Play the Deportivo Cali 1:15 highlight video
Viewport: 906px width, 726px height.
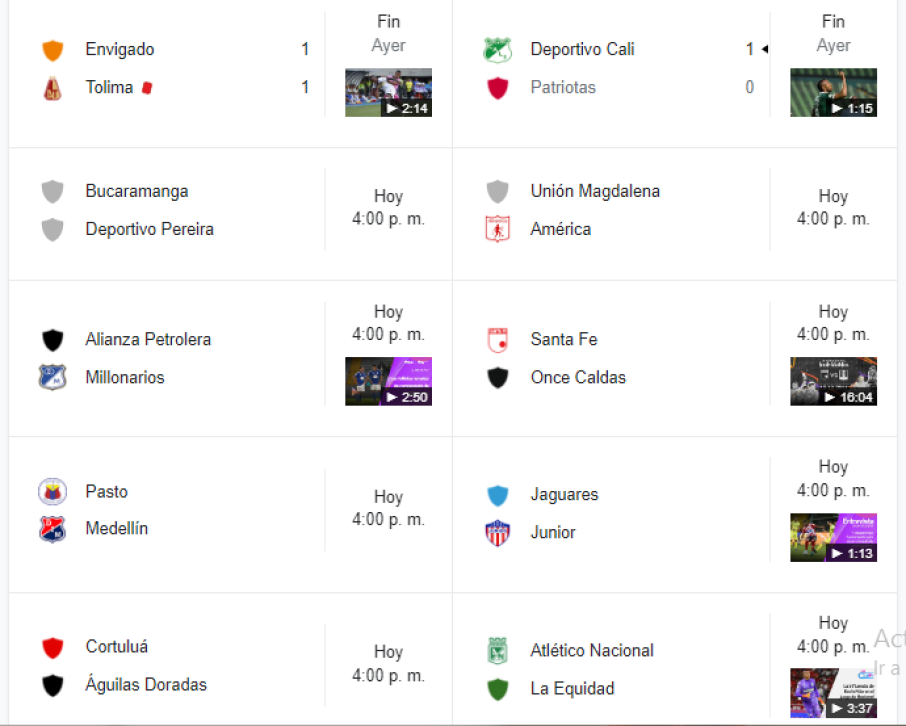pos(833,93)
